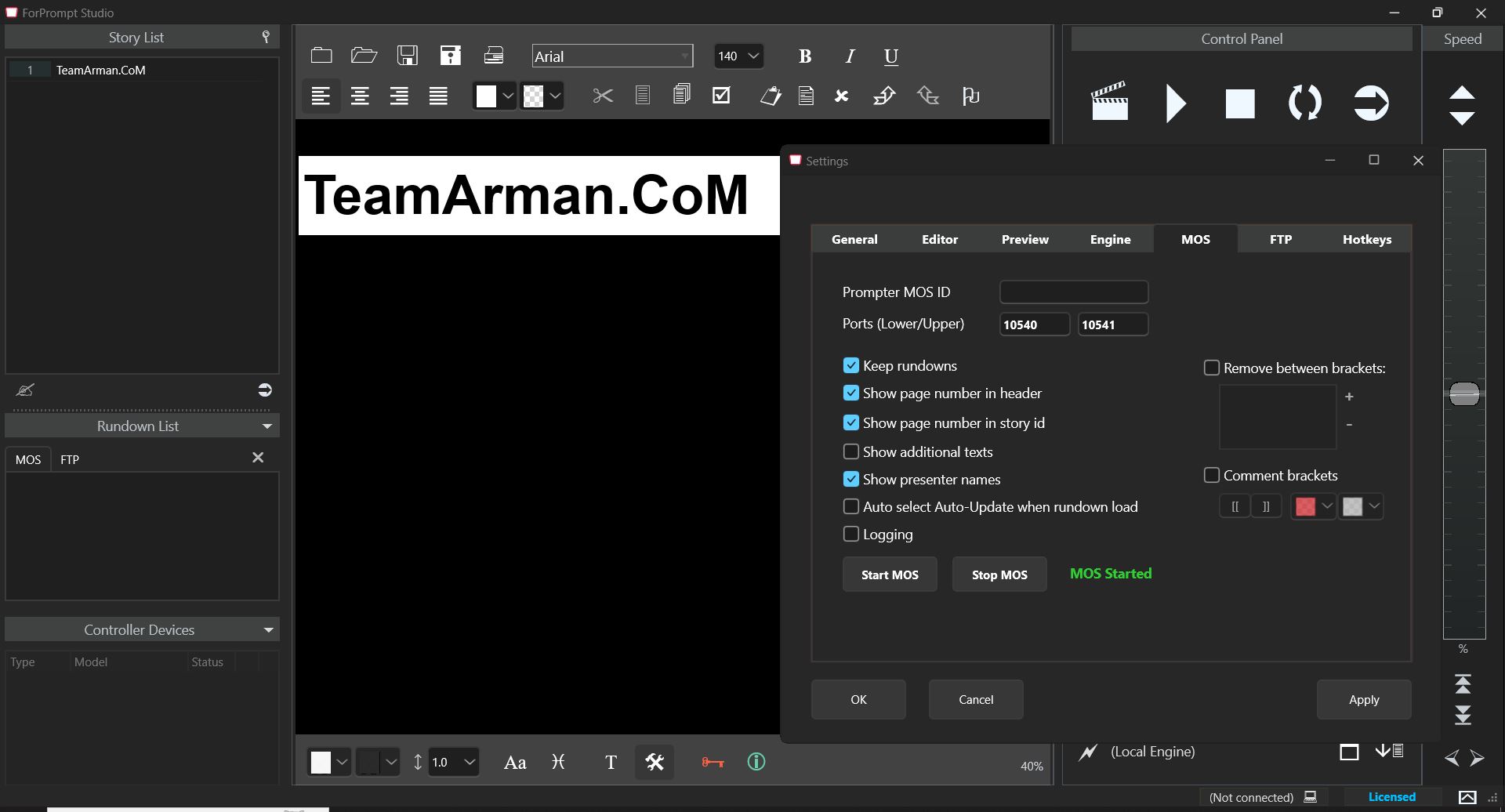The width and height of the screenshot is (1505, 812).
Task: Align text right
Action: [399, 96]
